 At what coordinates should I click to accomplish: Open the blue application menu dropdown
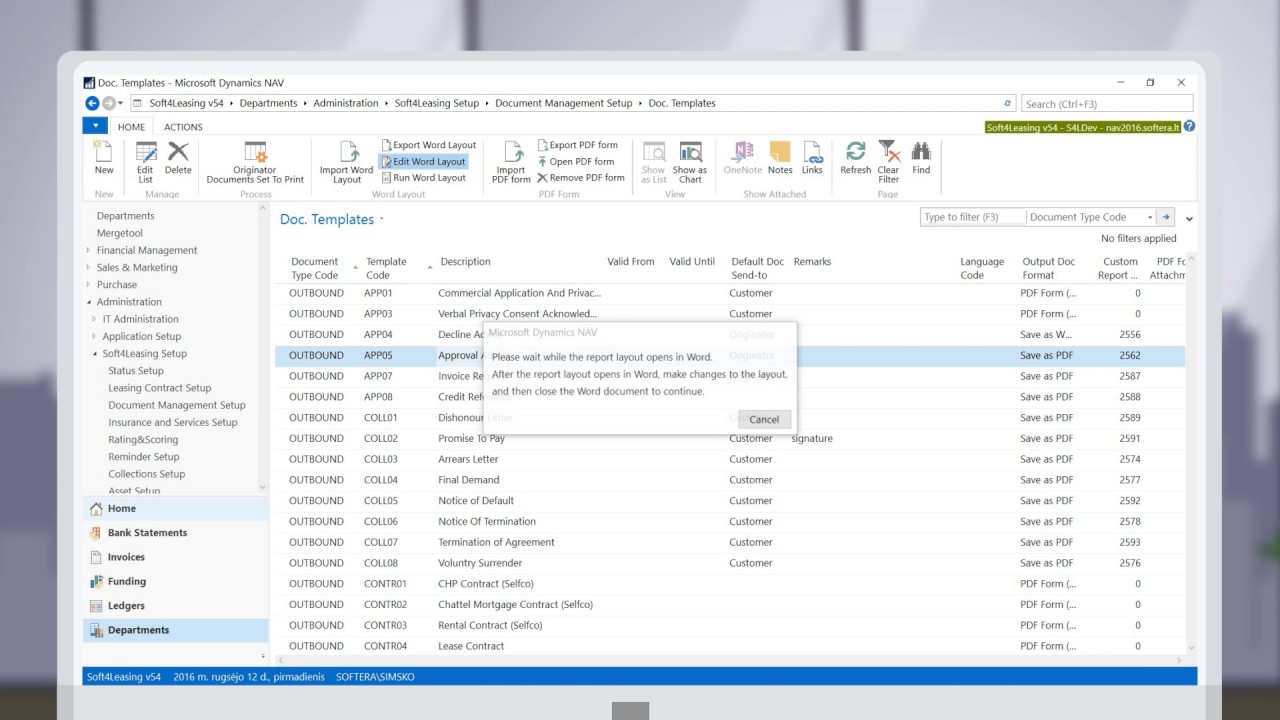coord(95,126)
